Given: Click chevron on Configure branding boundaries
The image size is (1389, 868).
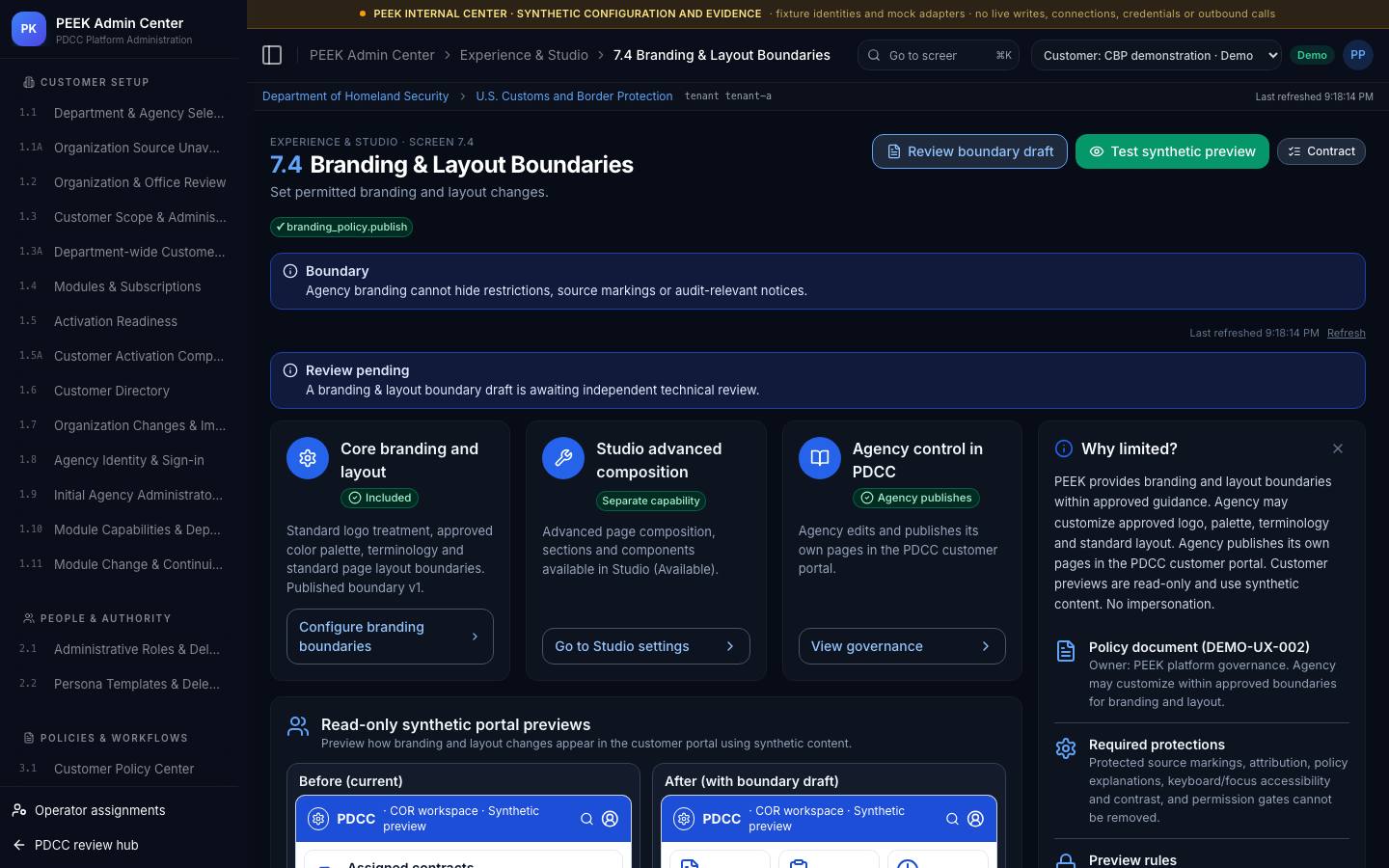Looking at the screenshot, I should click(x=475, y=637).
